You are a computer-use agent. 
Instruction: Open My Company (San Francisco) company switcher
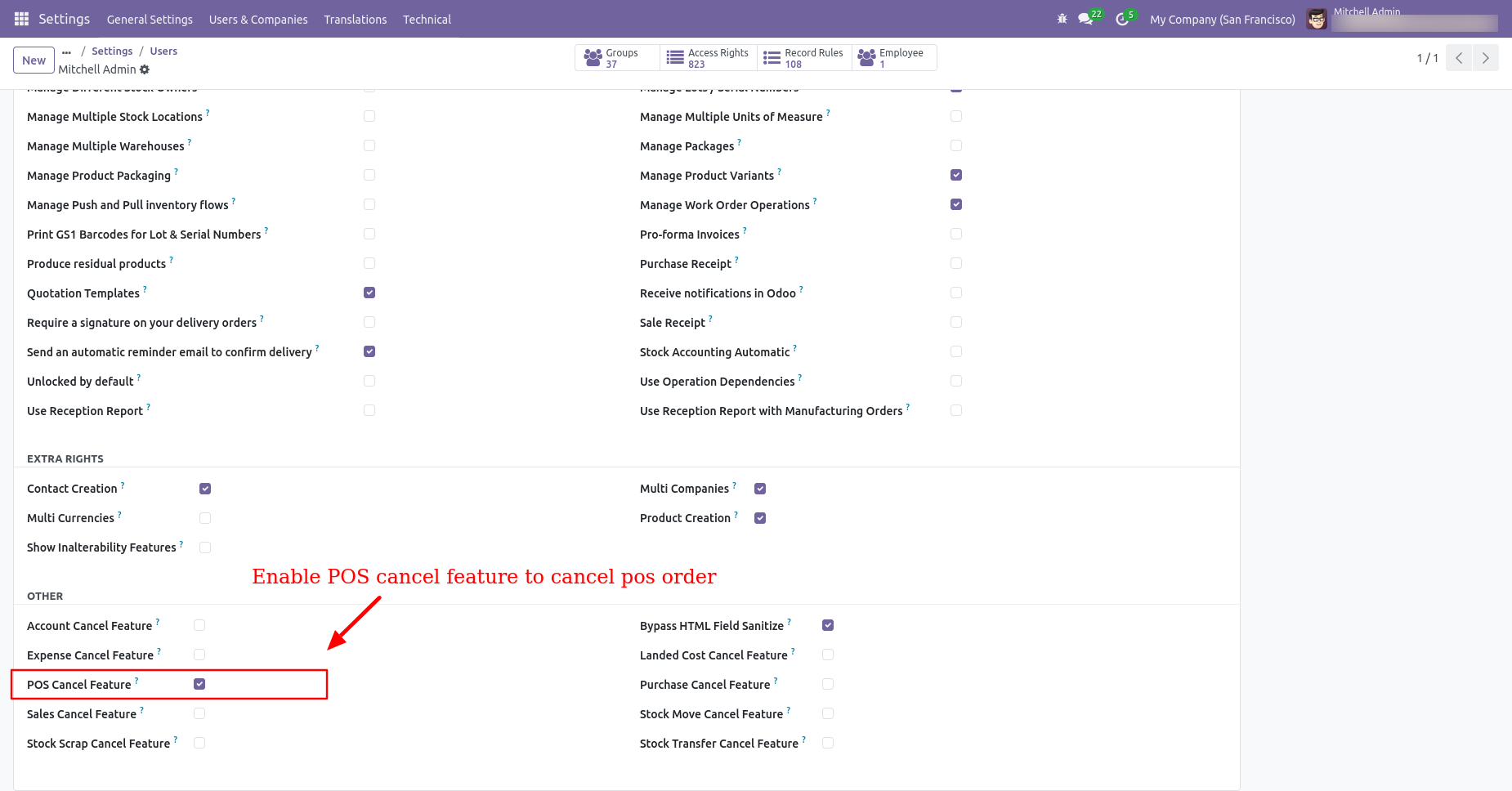point(1222,19)
